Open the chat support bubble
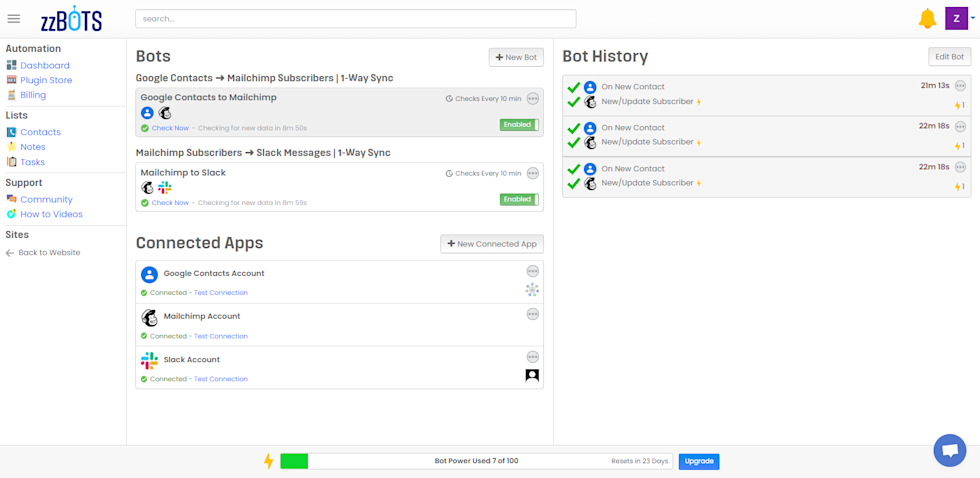Image resolution: width=980 pixels, height=478 pixels. [x=948, y=450]
